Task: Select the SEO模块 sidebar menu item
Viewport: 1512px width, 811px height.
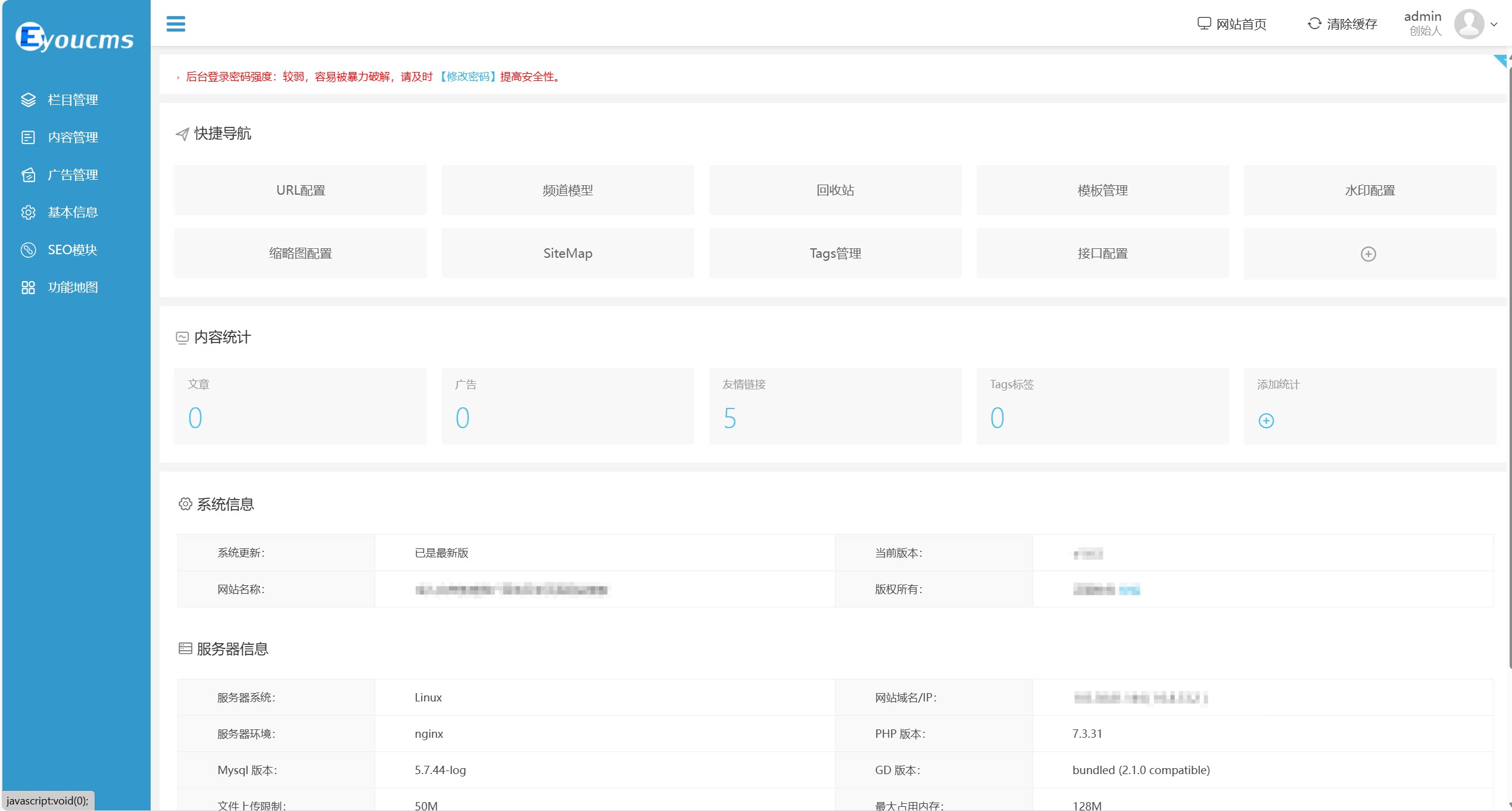Action: point(73,250)
